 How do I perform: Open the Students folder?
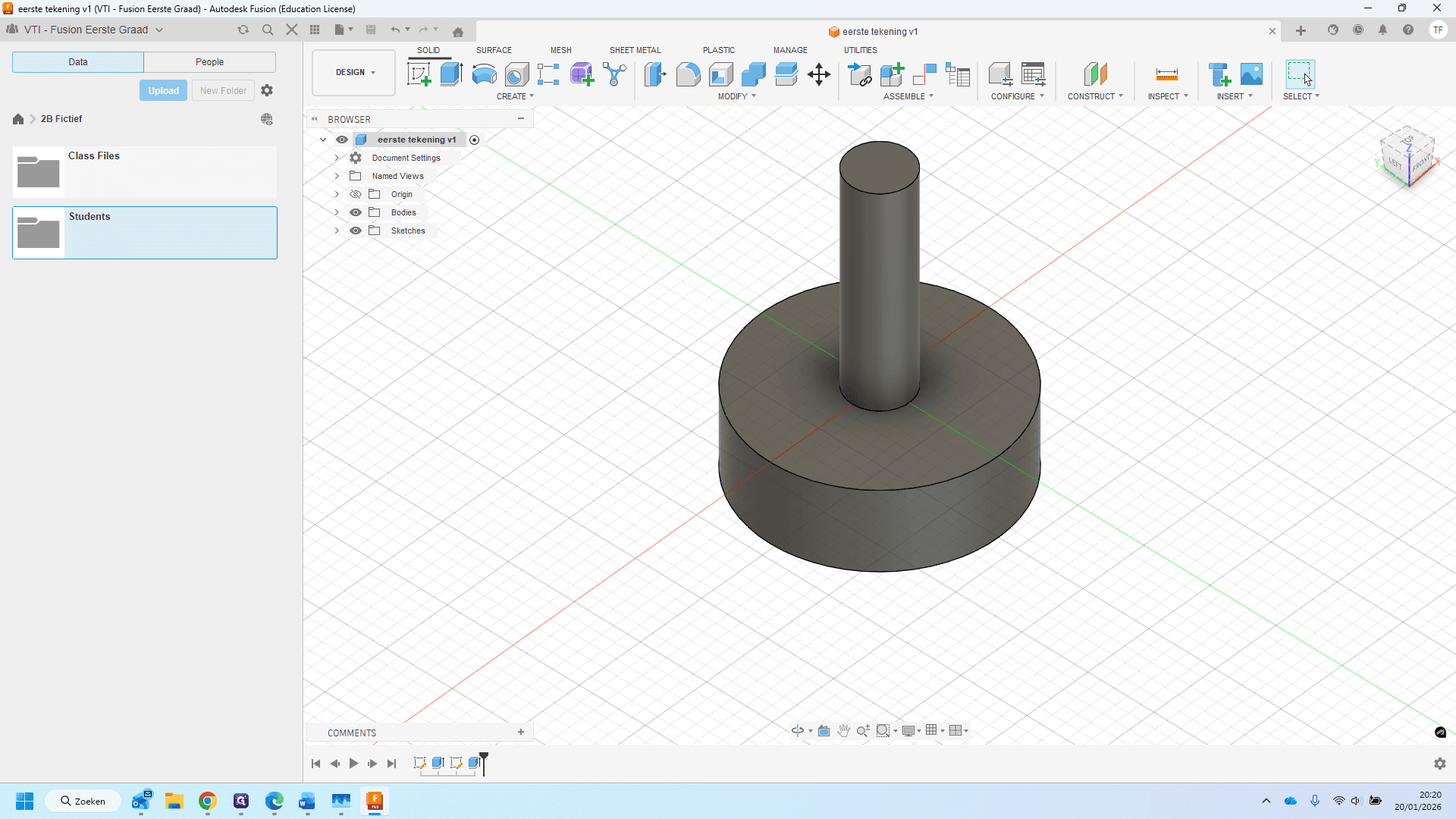coord(145,233)
